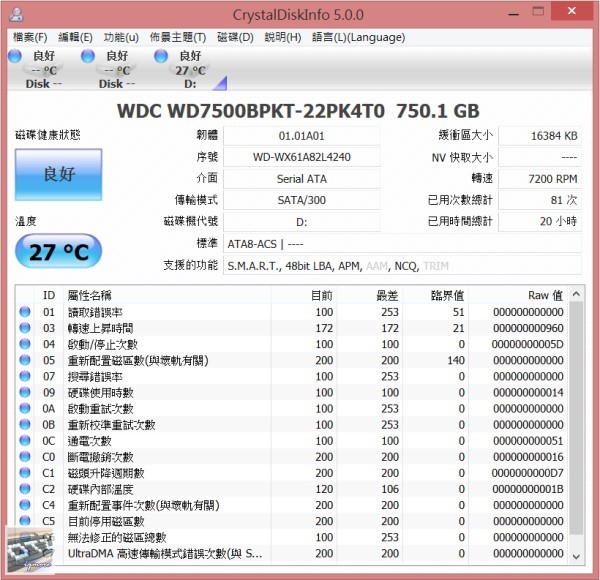The height and width of the screenshot is (580, 600).
Task: Open the 佈景主題(T) menu
Action: click(178, 37)
